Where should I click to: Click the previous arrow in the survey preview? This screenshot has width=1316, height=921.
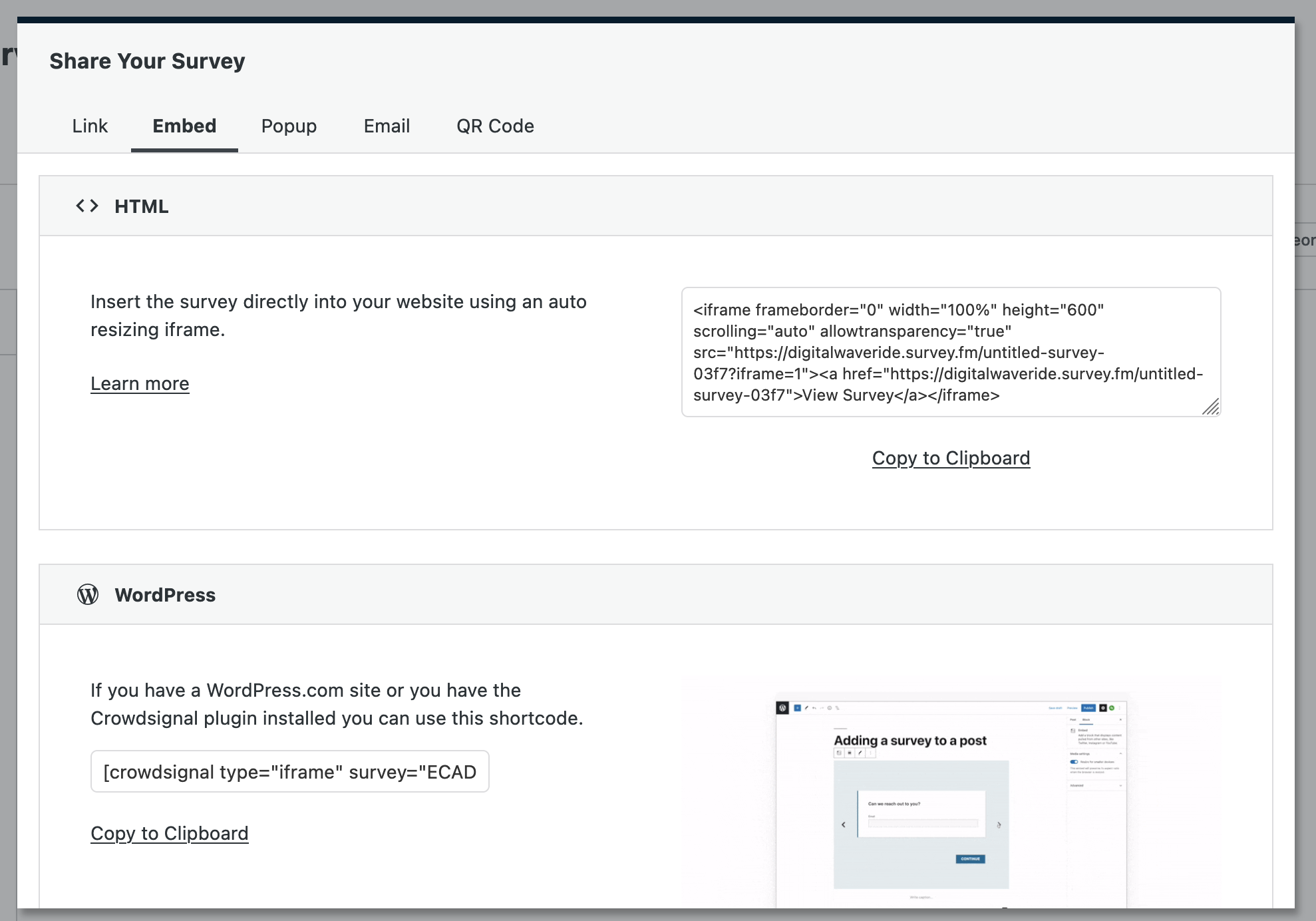coord(844,825)
